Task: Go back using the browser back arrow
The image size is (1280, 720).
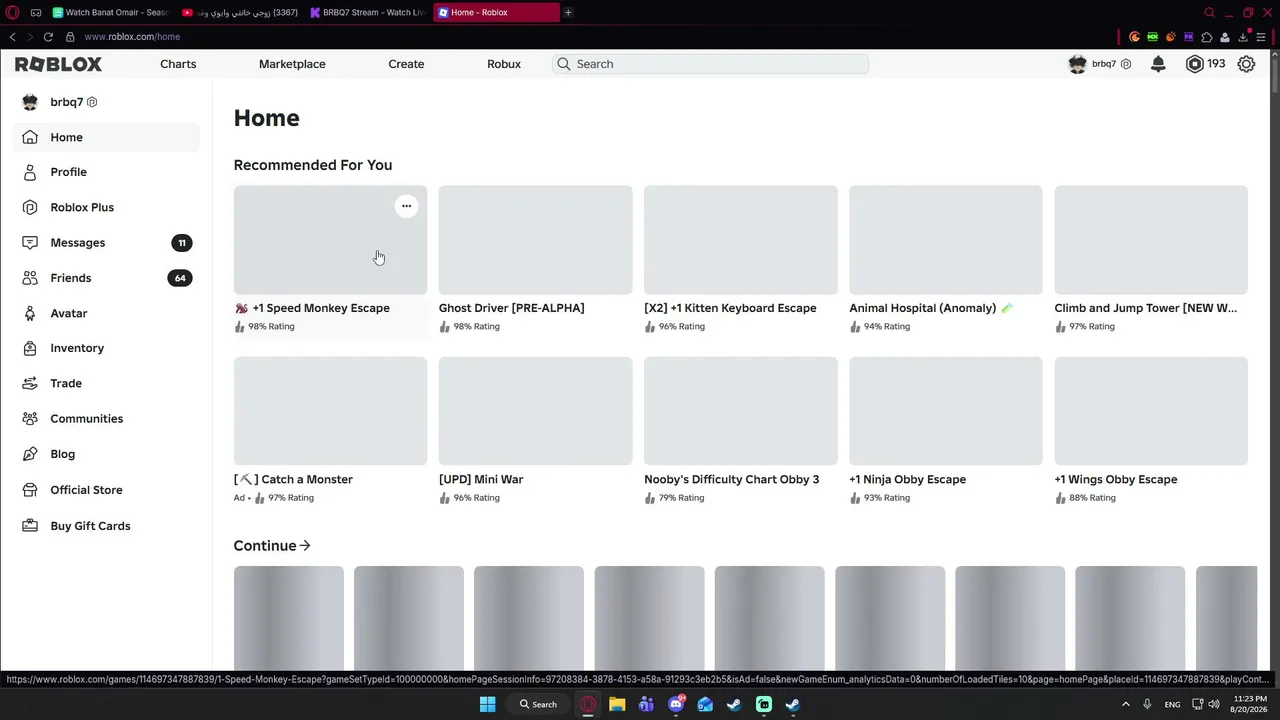Action: [12, 37]
